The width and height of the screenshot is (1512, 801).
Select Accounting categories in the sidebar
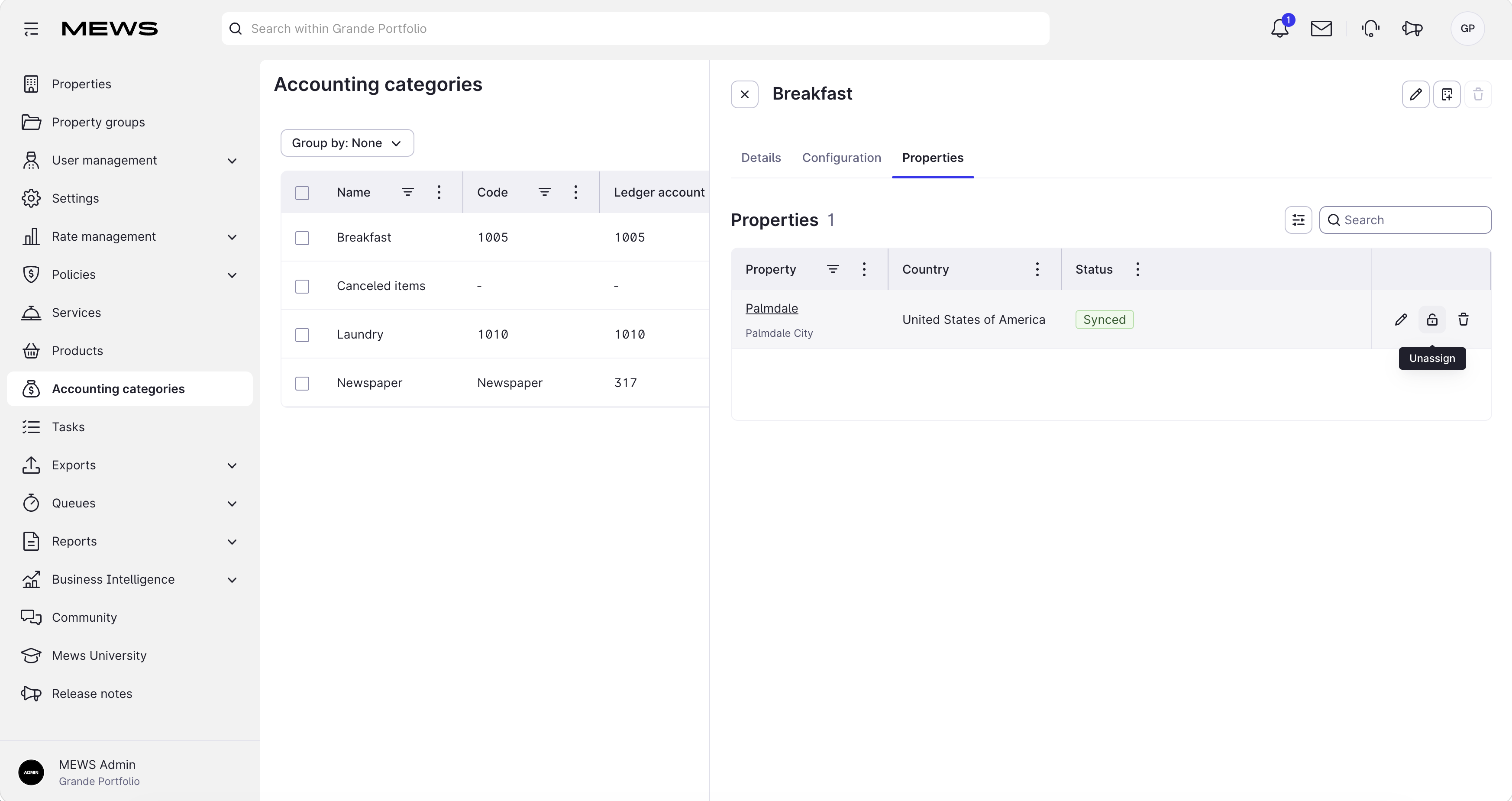tap(130, 389)
